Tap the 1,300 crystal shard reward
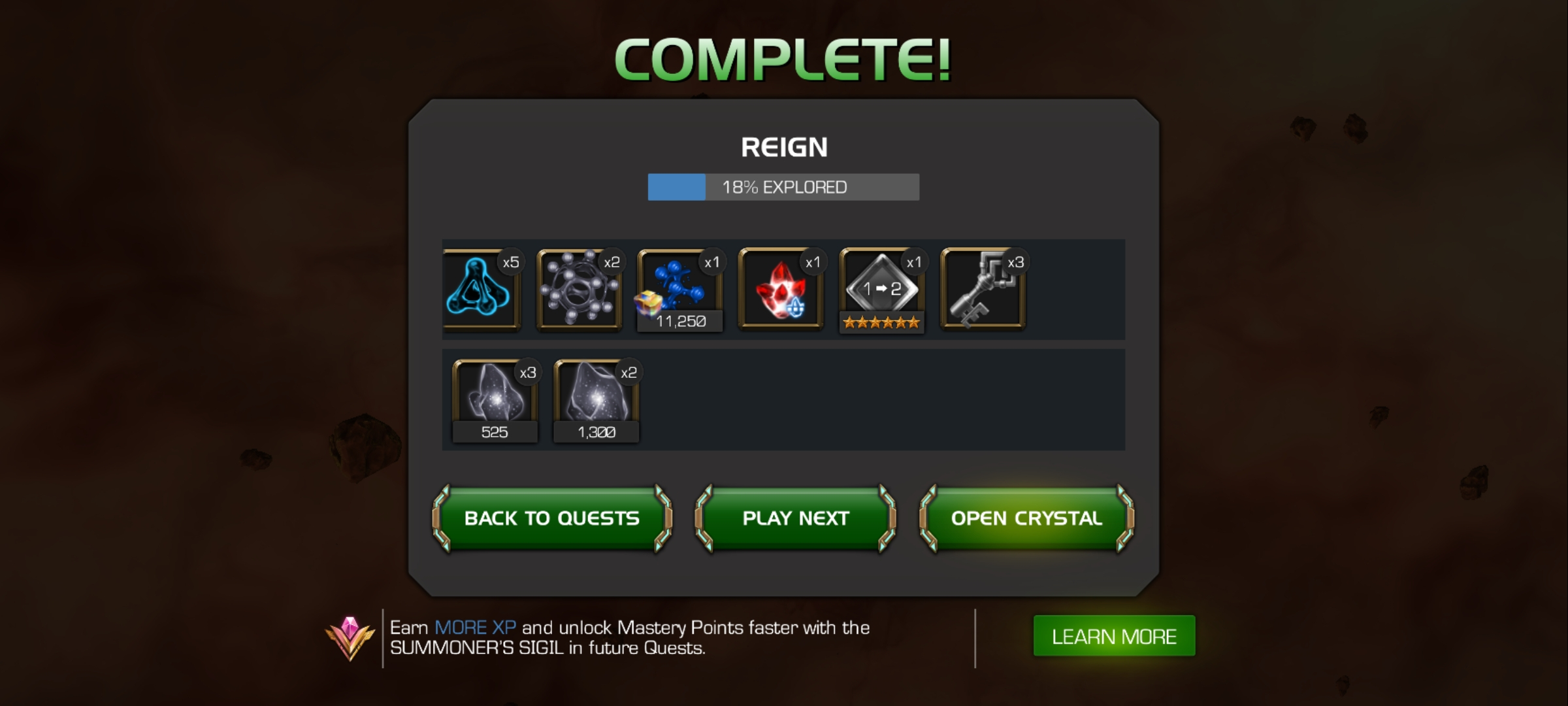This screenshot has height=706, width=1568. click(x=596, y=401)
